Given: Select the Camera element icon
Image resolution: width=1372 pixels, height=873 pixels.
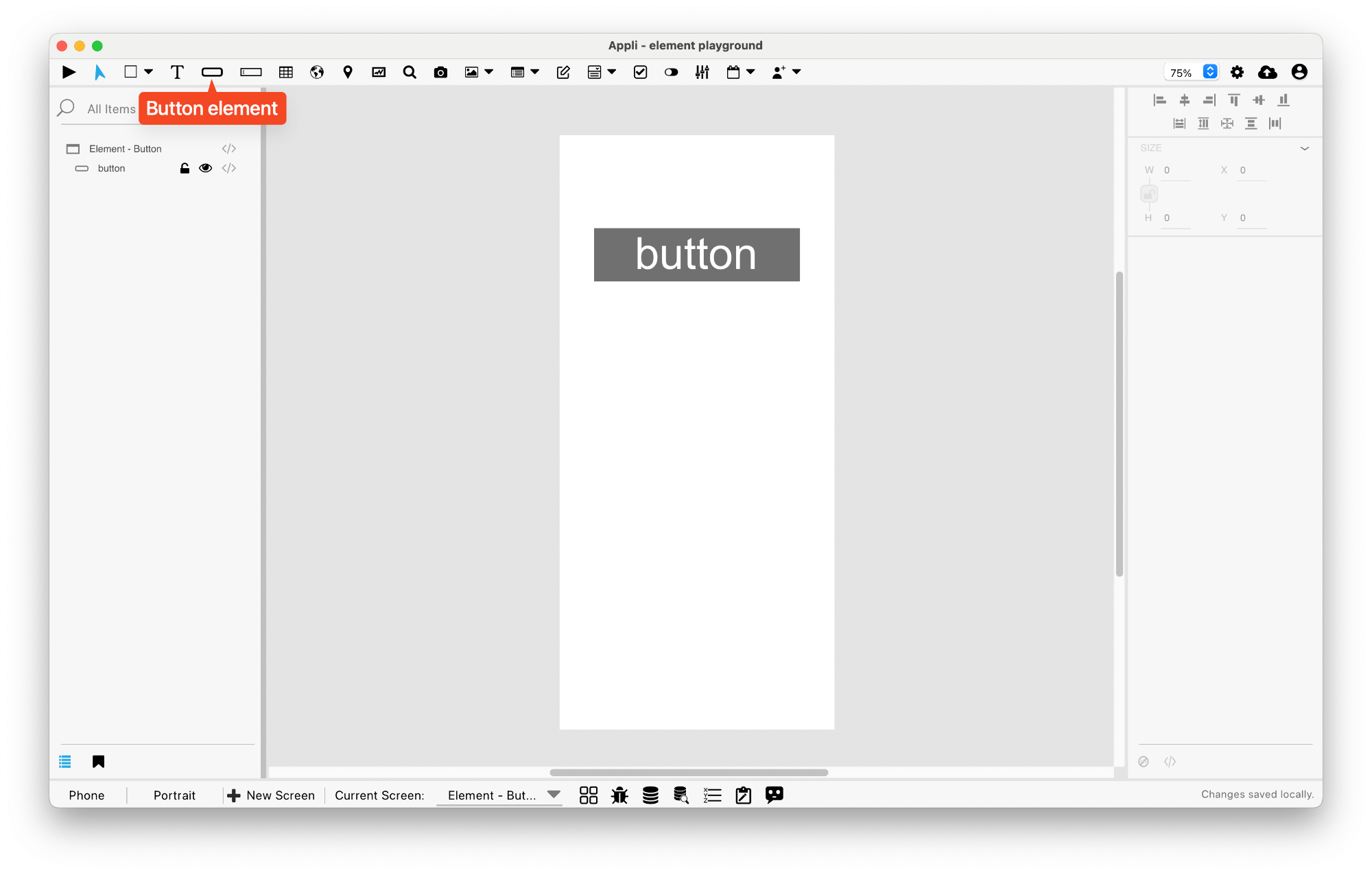Looking at the screenshot, I should 440,72.
